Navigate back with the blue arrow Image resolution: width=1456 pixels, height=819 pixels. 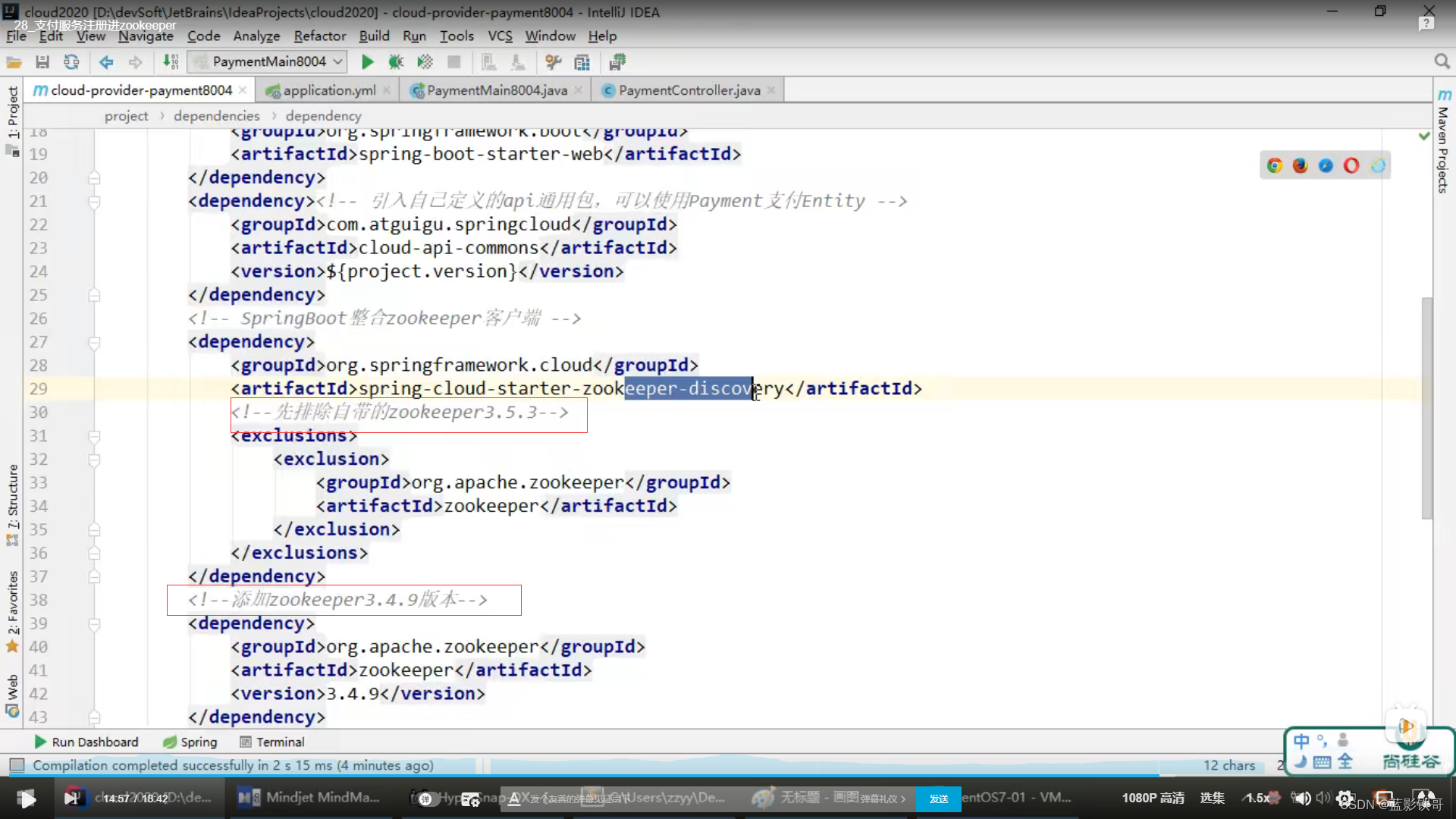[x=106, y=62]
